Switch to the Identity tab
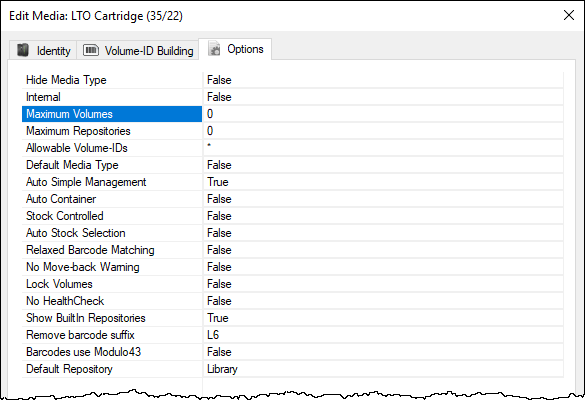The width and height of the screenshot is (585, 400). point(43,50)
